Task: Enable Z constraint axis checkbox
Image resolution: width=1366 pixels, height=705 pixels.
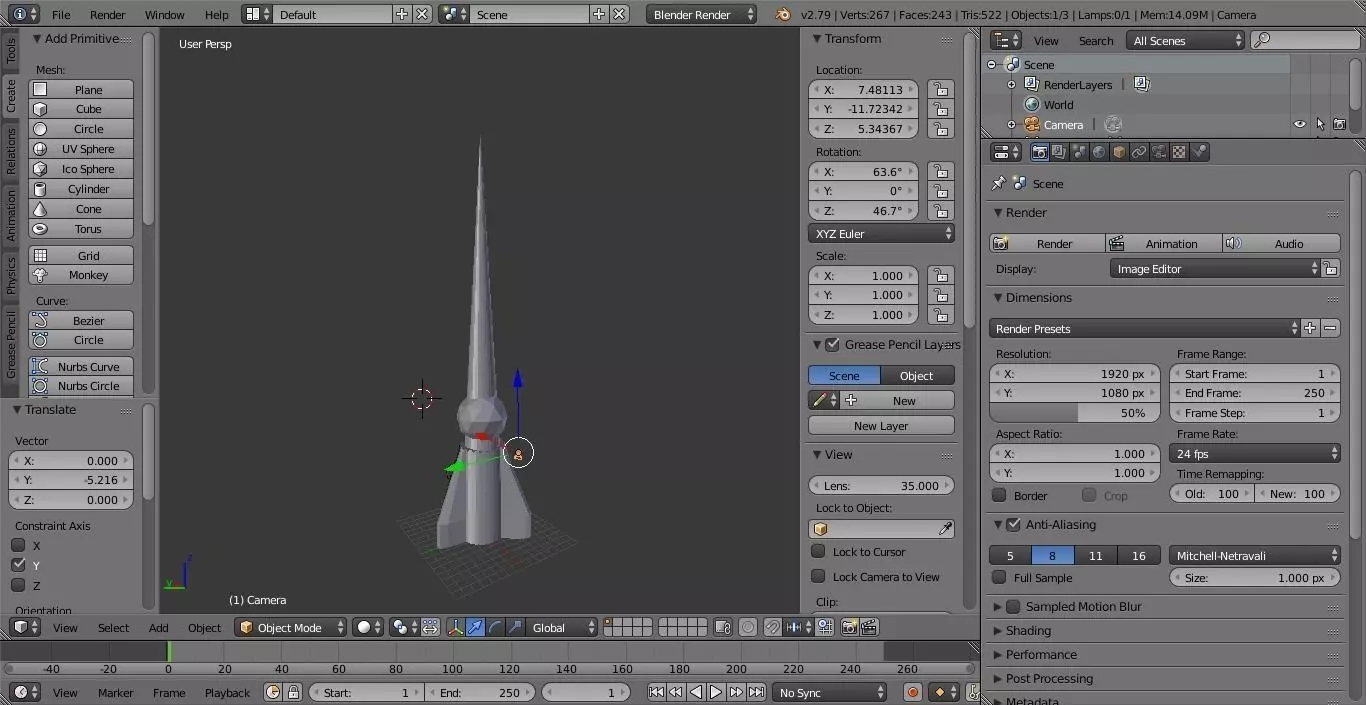Action: point(18,585)
